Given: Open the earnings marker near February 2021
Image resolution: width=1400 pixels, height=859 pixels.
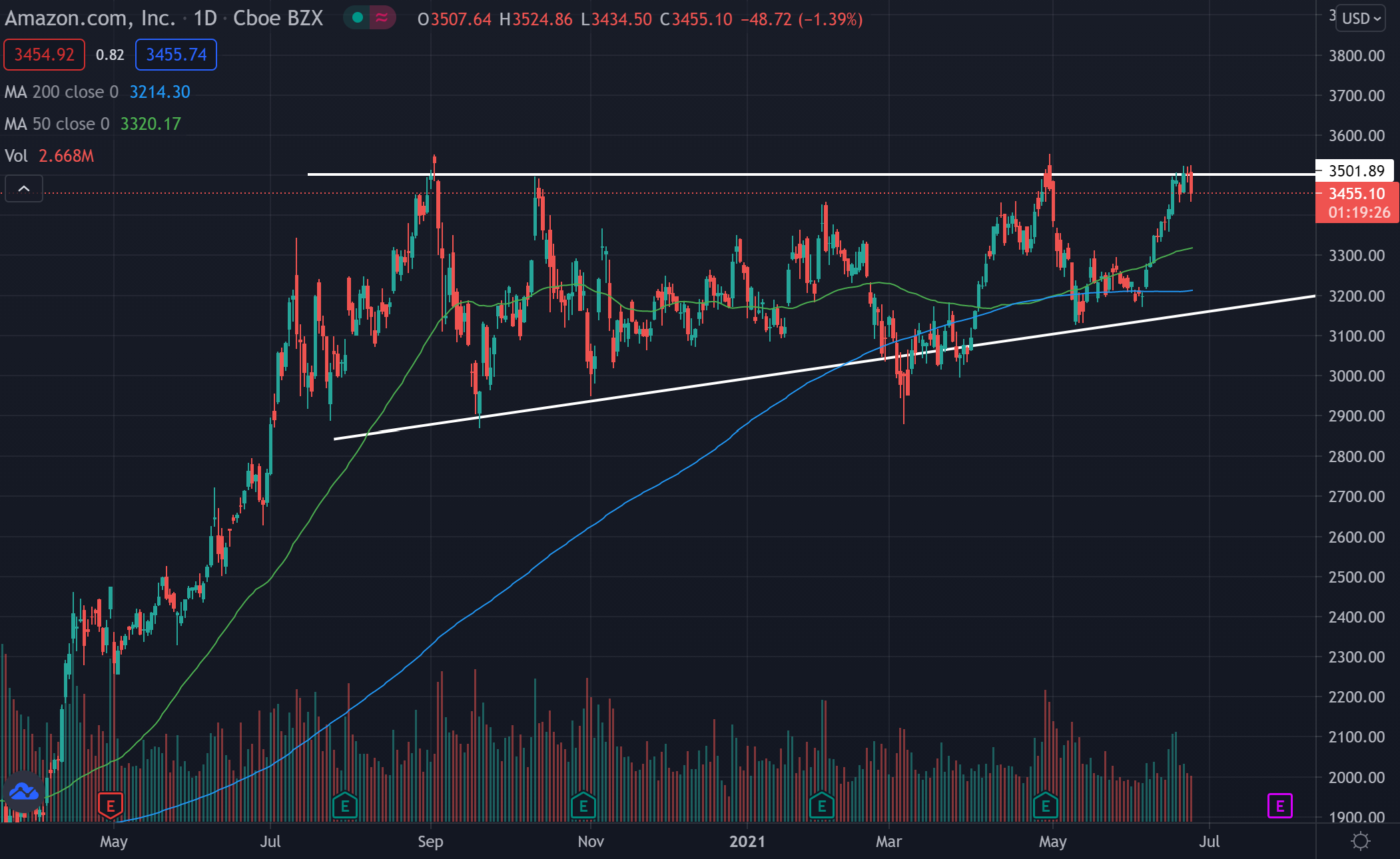Looking at the screenshot, I should pos(822,806).
